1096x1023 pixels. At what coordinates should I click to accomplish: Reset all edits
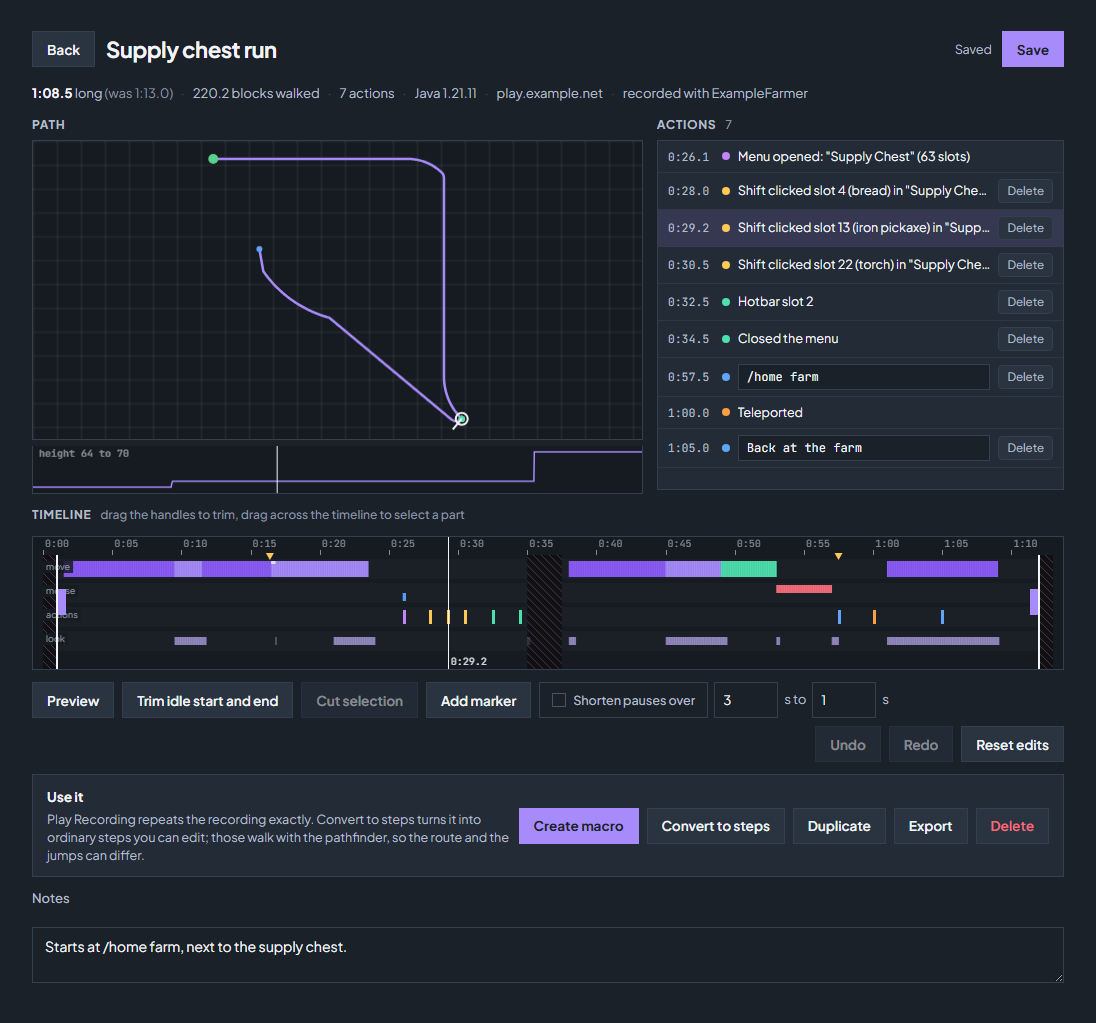[x=1012, y=745]
